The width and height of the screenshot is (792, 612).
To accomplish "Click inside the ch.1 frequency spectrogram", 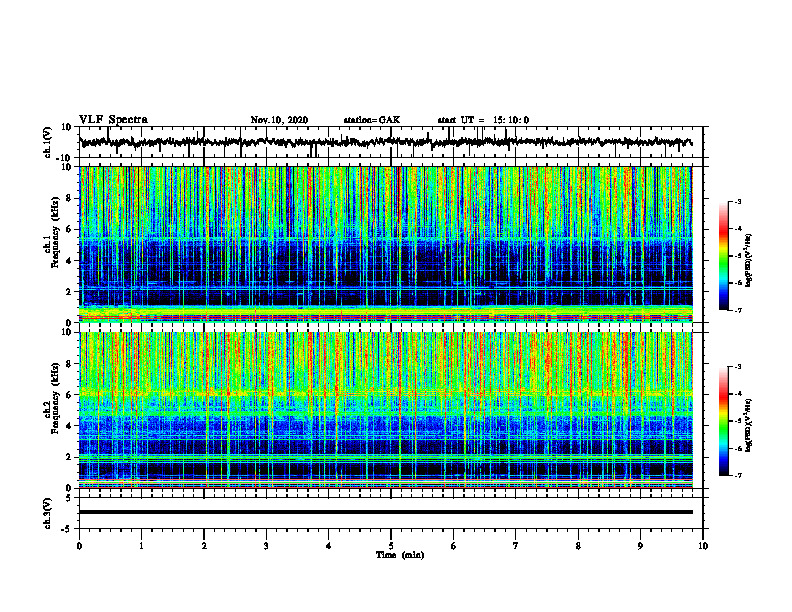I will (x=386, y=244).
